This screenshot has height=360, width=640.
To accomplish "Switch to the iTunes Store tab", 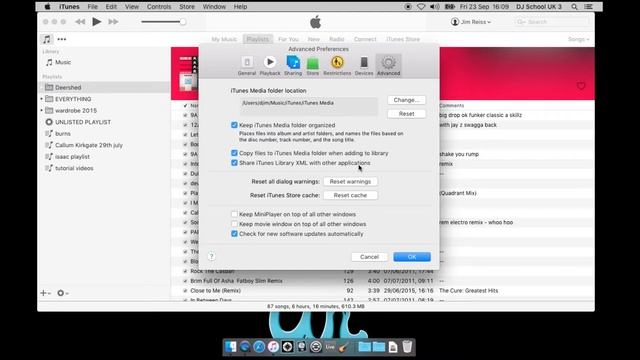I will point(403,39).
